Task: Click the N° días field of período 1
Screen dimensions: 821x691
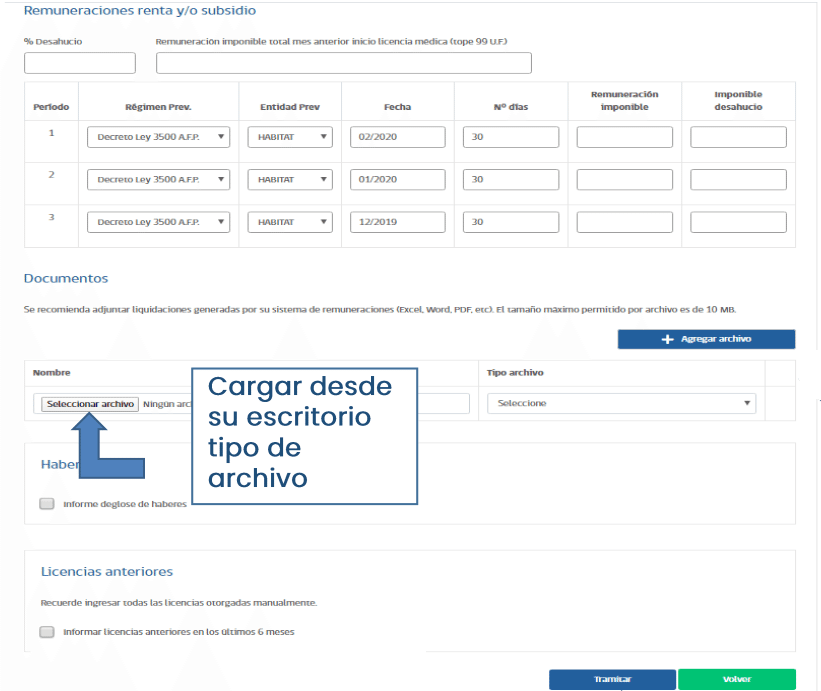Action: coord(510,137)
